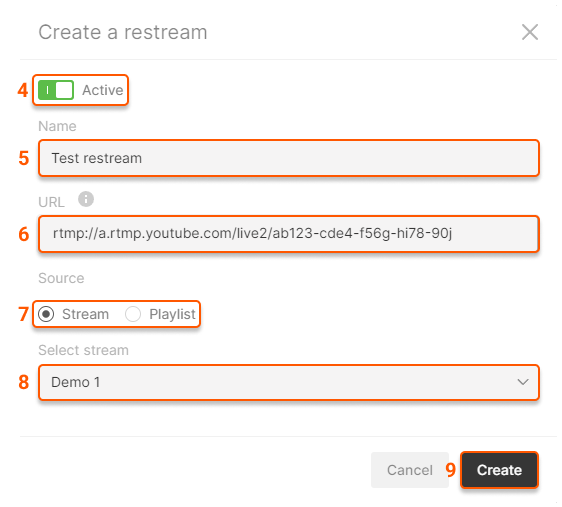Open the Select stream dropdown
The width and height of the screenshot is (562, 507).
pyautogui.click(x=289, y=382)
